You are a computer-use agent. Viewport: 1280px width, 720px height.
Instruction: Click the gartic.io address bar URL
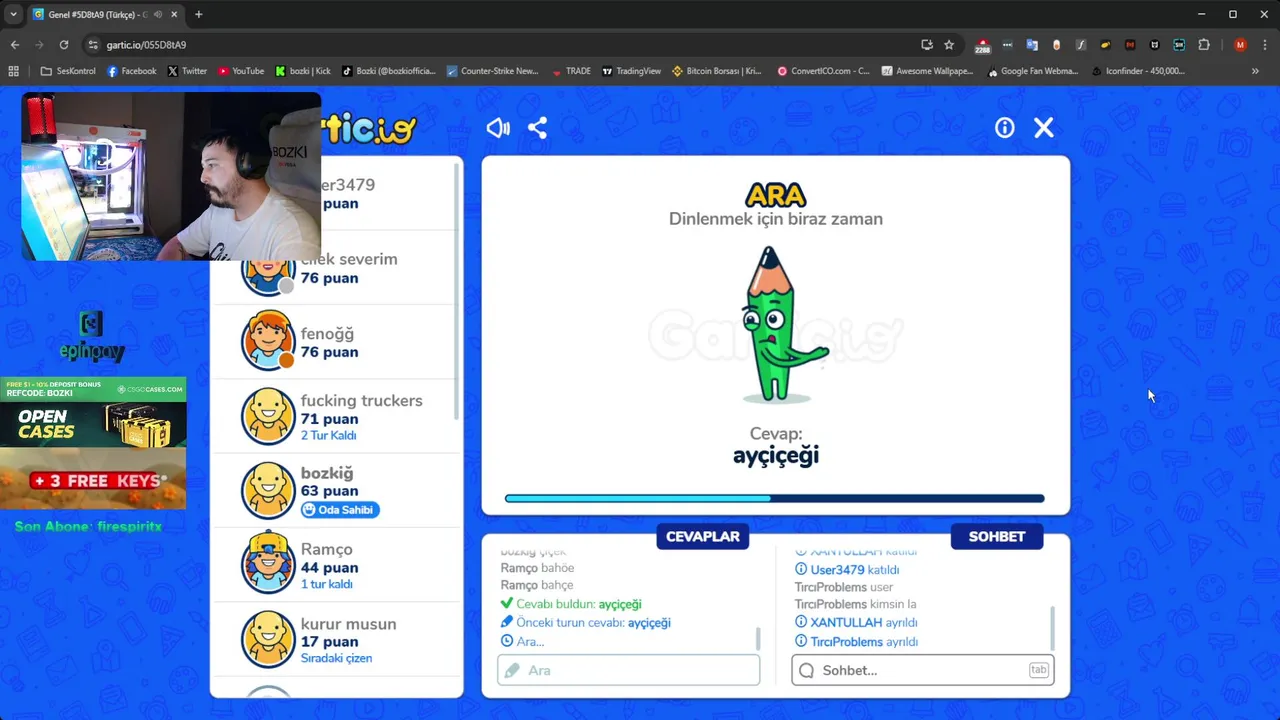click(146, 45)
